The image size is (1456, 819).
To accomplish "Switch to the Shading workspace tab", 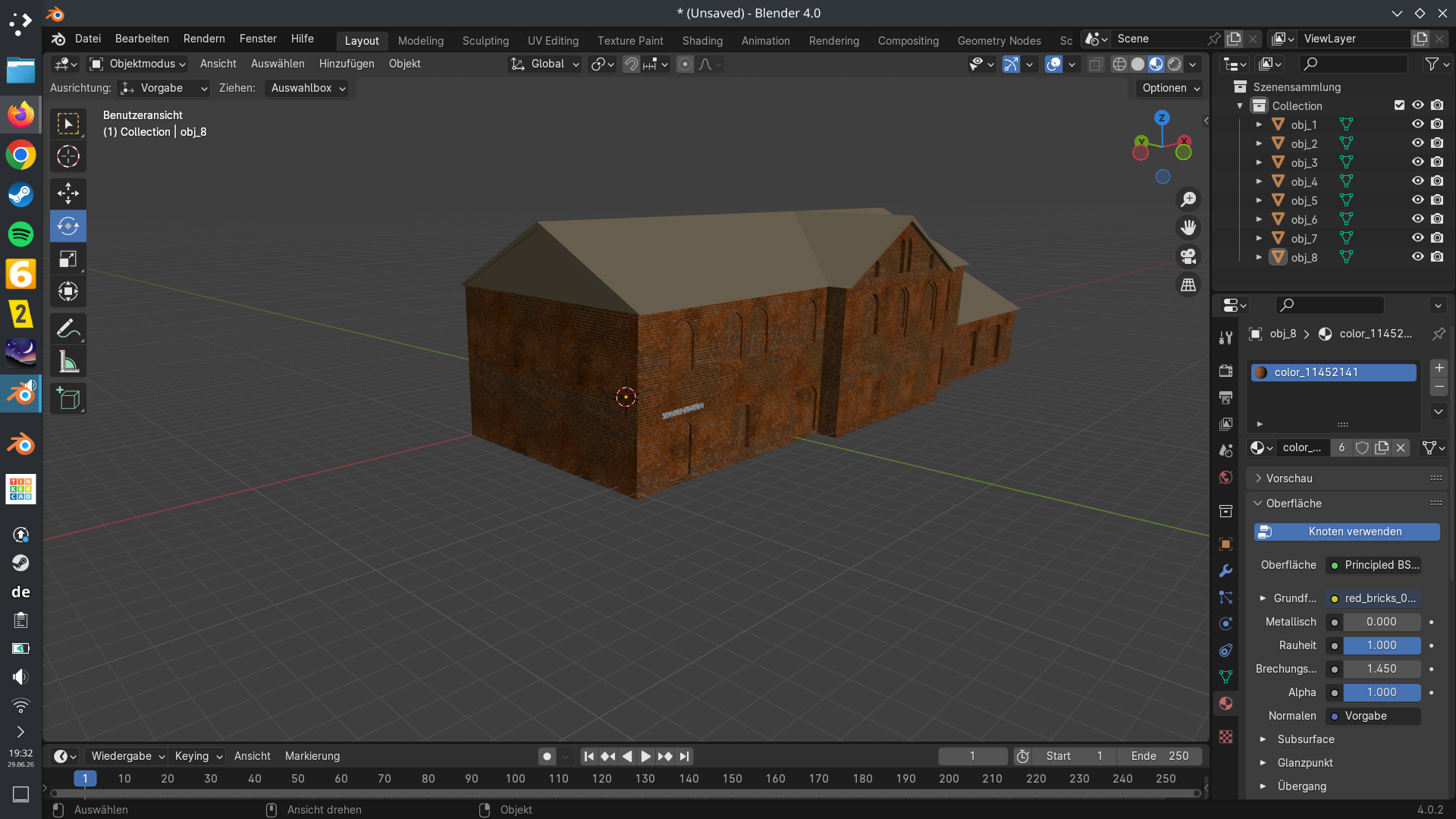I will pos(702,41).
